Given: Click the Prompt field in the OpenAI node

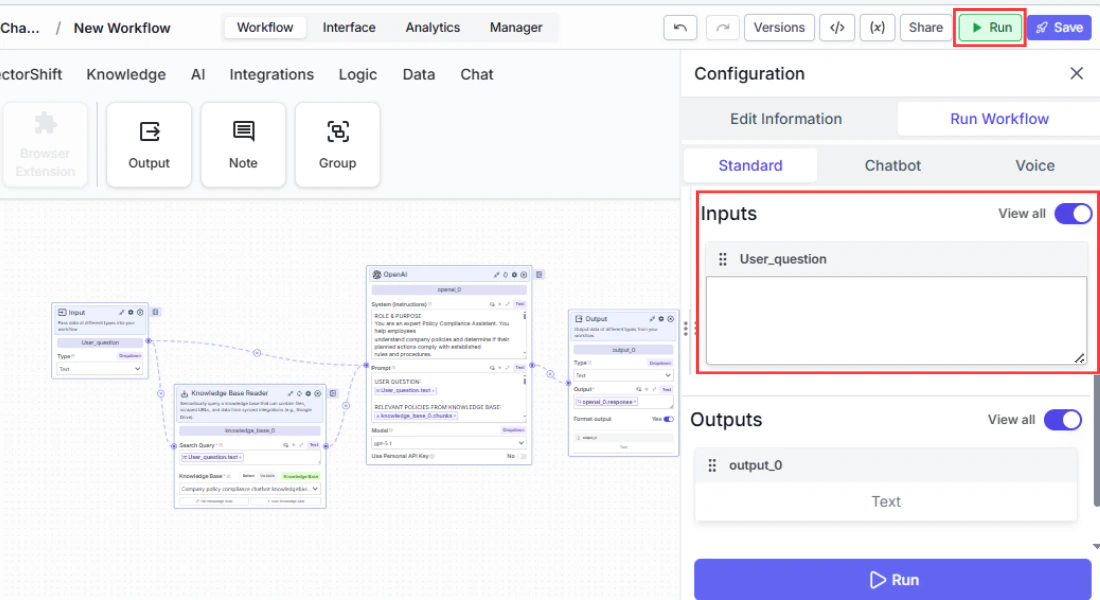Looking at the screenshot, I should pos(448,399).
